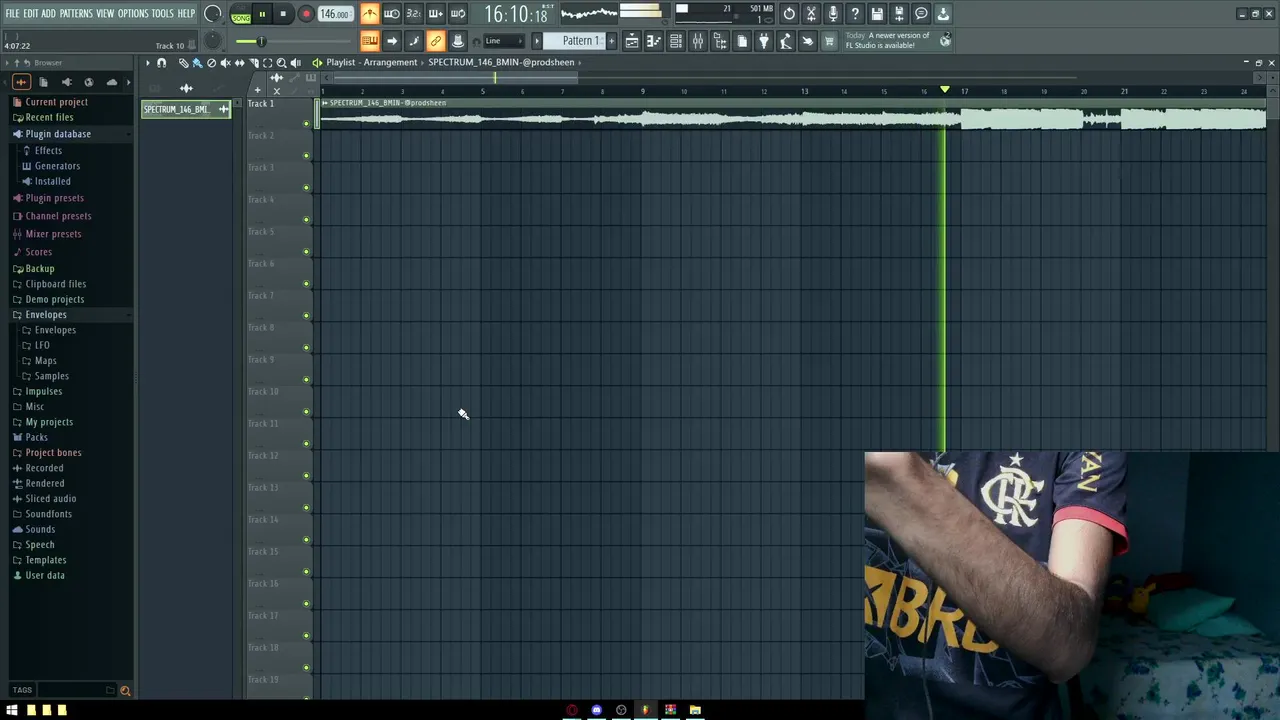Image resolution: width=1280 pixels, height=720 pixels.
Task: Open the Channel rack view icon
Action: coord(676,41)
